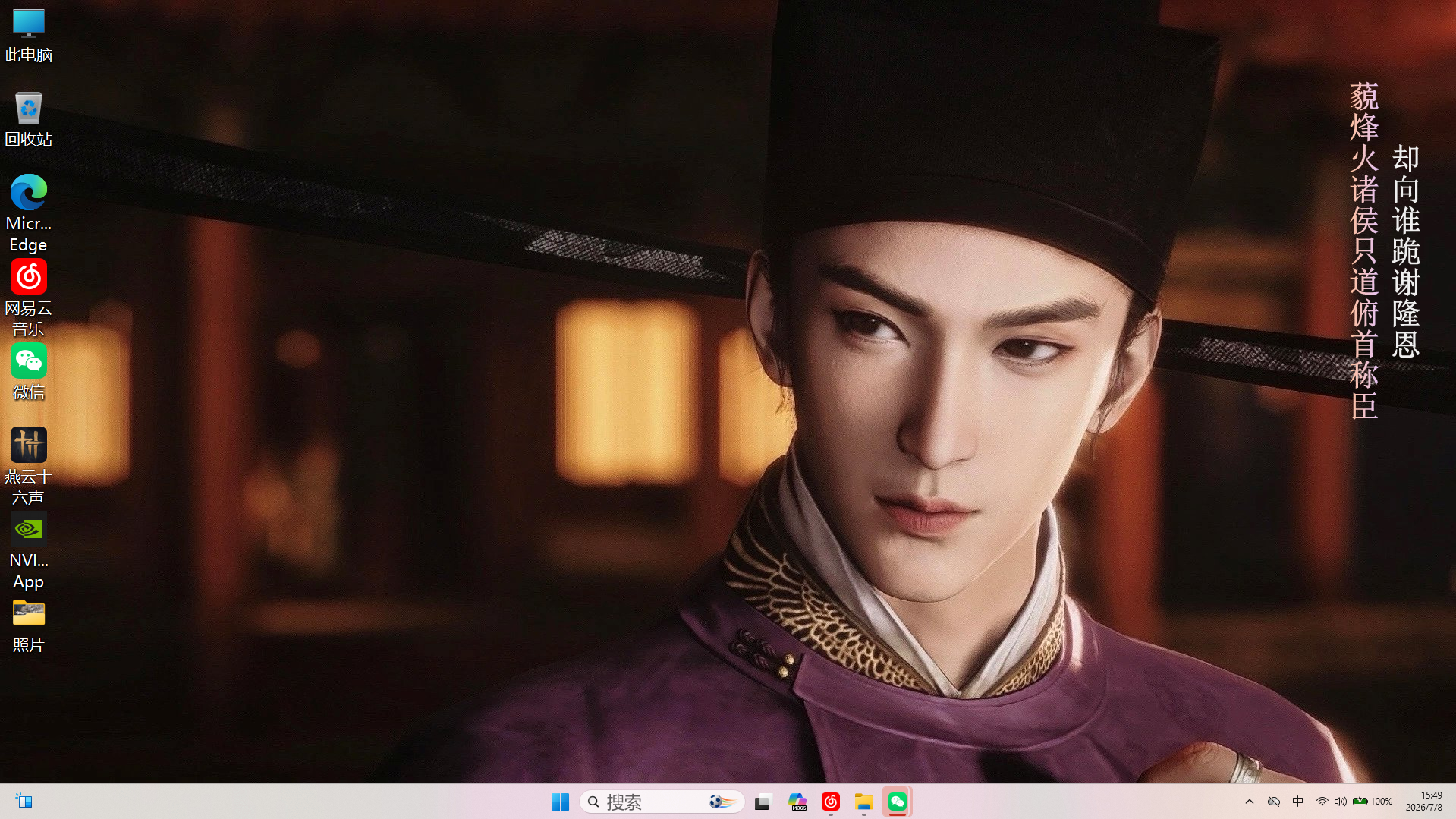Screen dimensions: 1456x819
Task: Select the 网易云音乐 desktop shortcut
Action: point(28,298)
